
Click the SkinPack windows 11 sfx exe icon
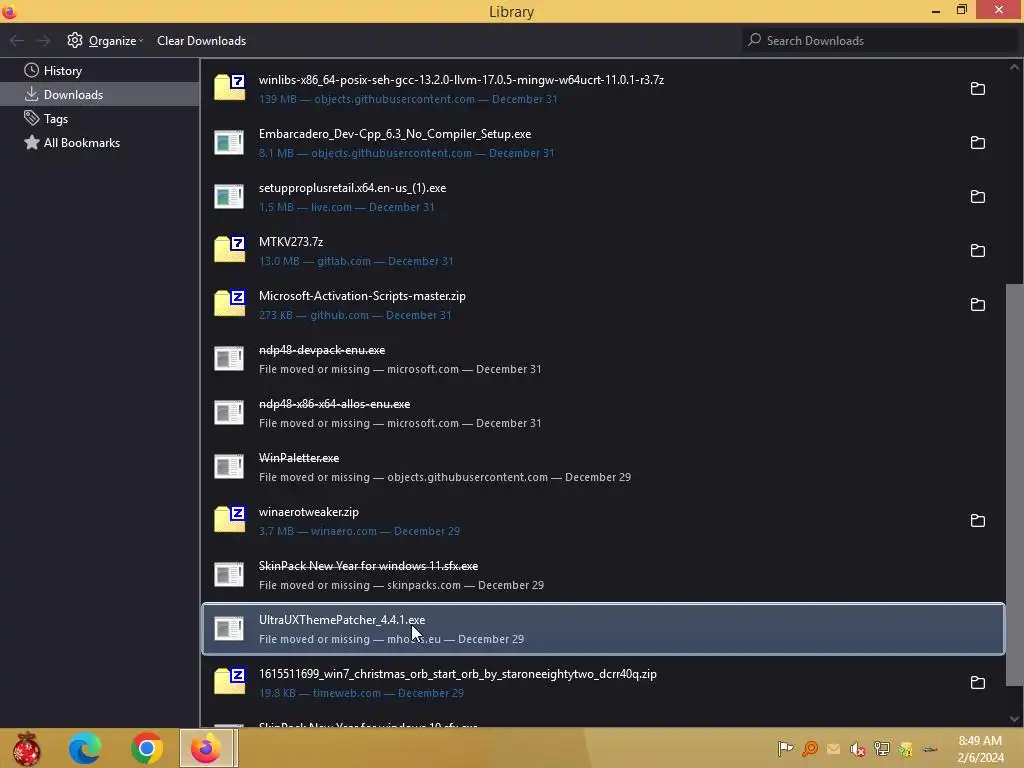coord(229,575)
